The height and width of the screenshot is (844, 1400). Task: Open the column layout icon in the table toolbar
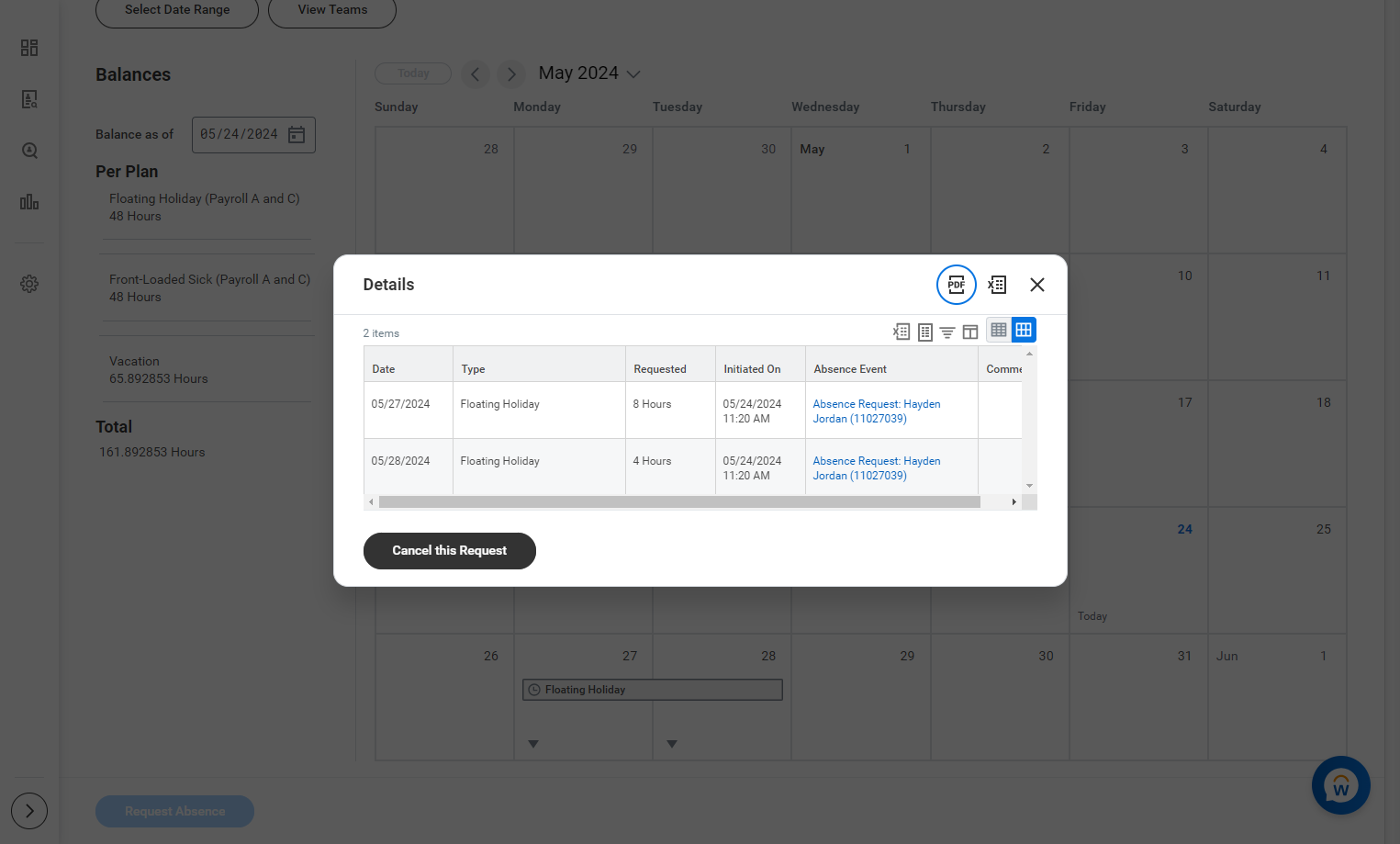point(970,332)
